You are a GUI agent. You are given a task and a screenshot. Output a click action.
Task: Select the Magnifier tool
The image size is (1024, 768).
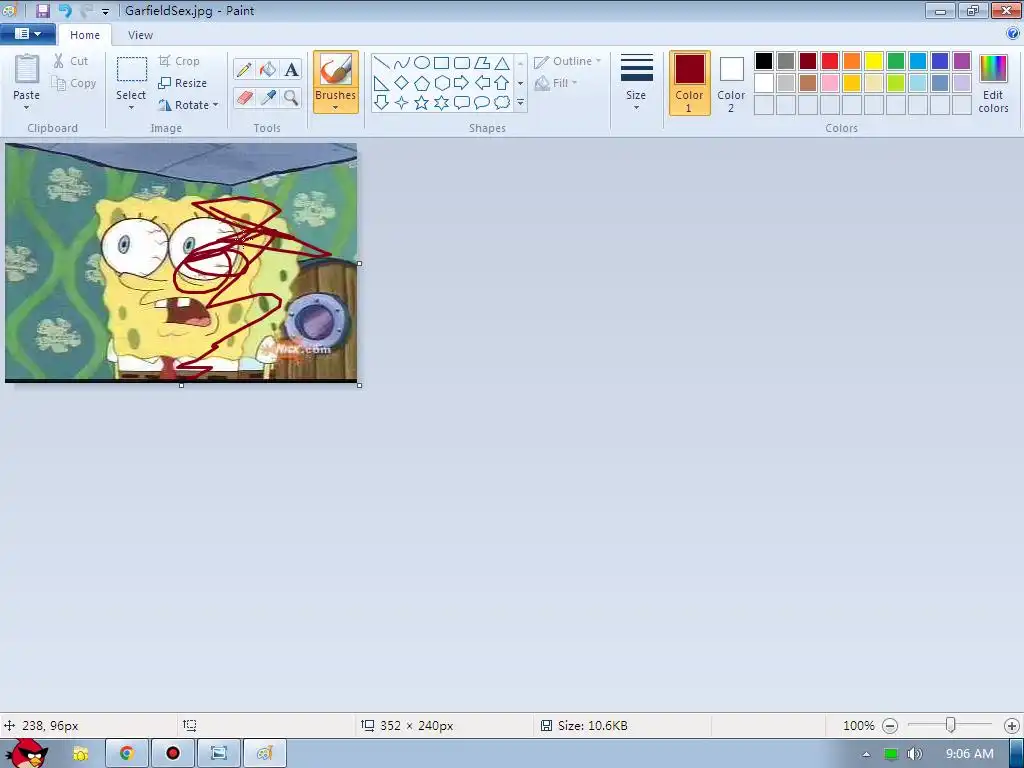click(x=291, y=98)
